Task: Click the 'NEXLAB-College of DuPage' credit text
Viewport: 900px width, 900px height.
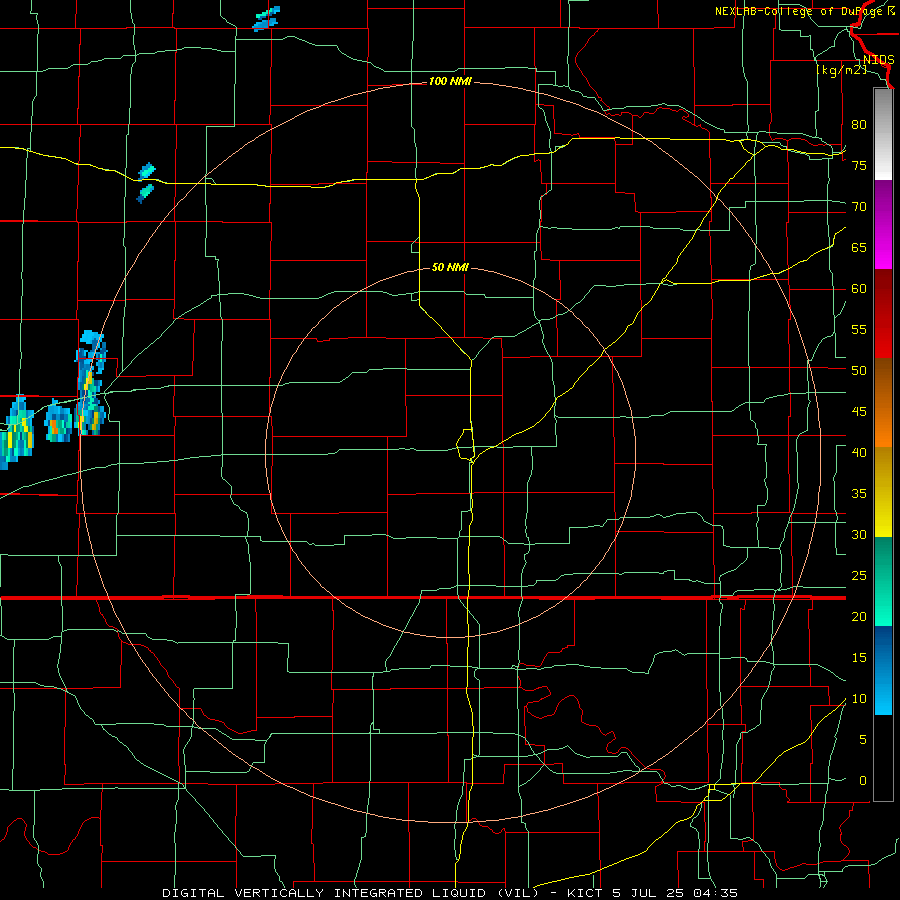Action: pos(800,11)
